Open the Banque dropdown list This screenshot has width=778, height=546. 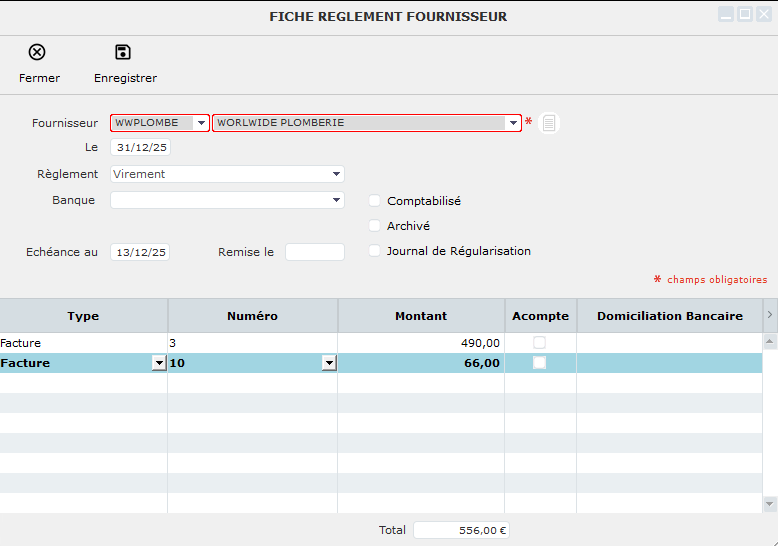[x=337, y=200]
